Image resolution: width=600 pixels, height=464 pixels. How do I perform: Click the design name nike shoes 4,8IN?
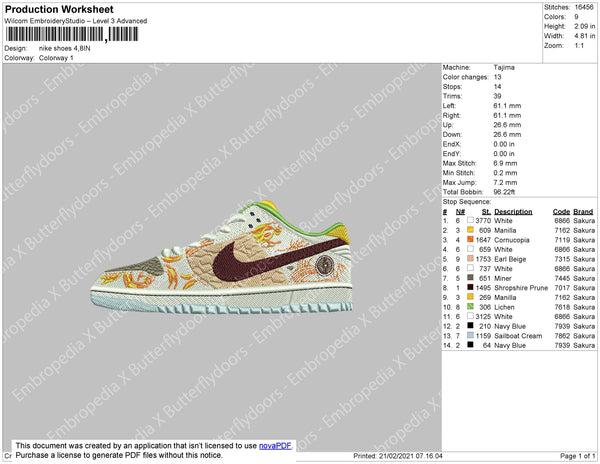coord(65,48)
